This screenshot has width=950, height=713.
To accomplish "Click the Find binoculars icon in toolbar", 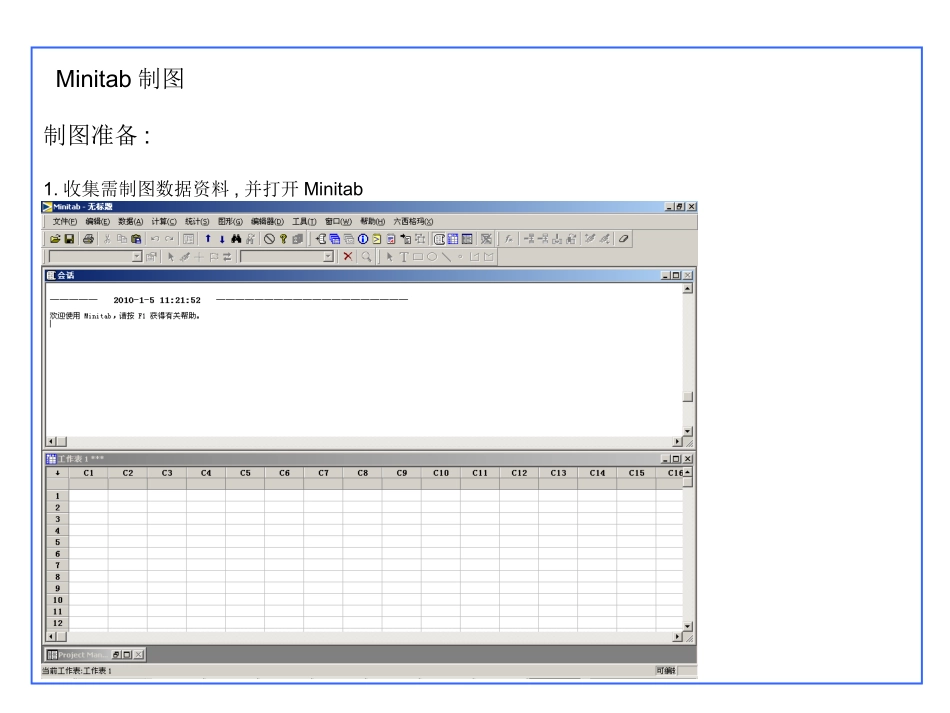I will click(x=236, y=240).
